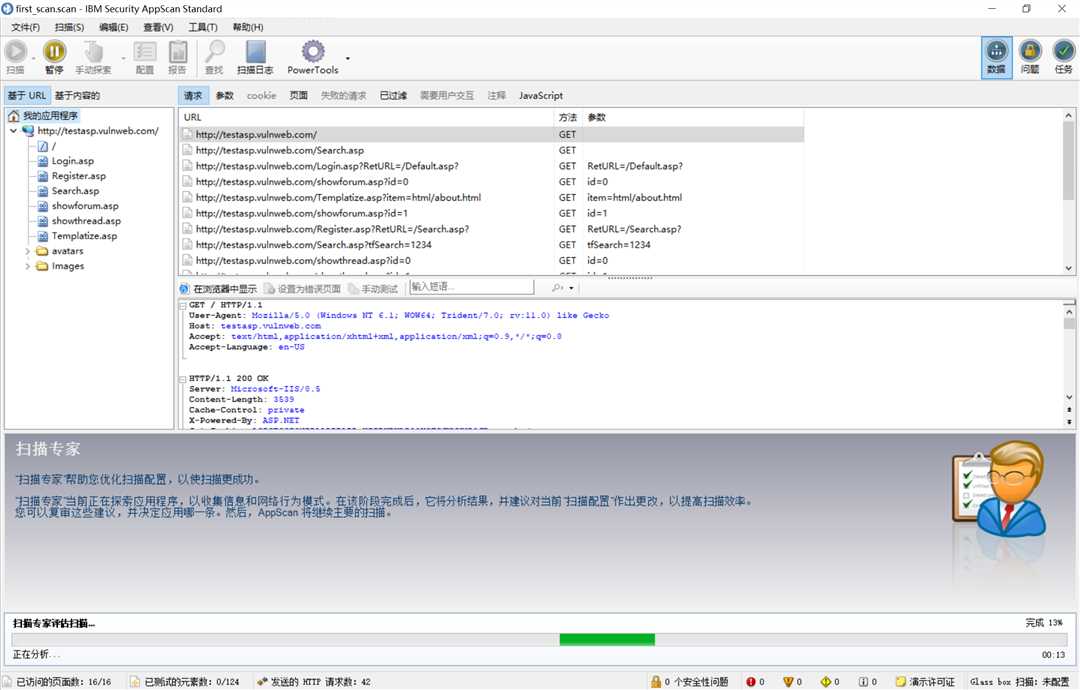Open the toolbar overflow dropdown after PowerTools
Screen dimensions: 1080x690
tap(348, 58)
